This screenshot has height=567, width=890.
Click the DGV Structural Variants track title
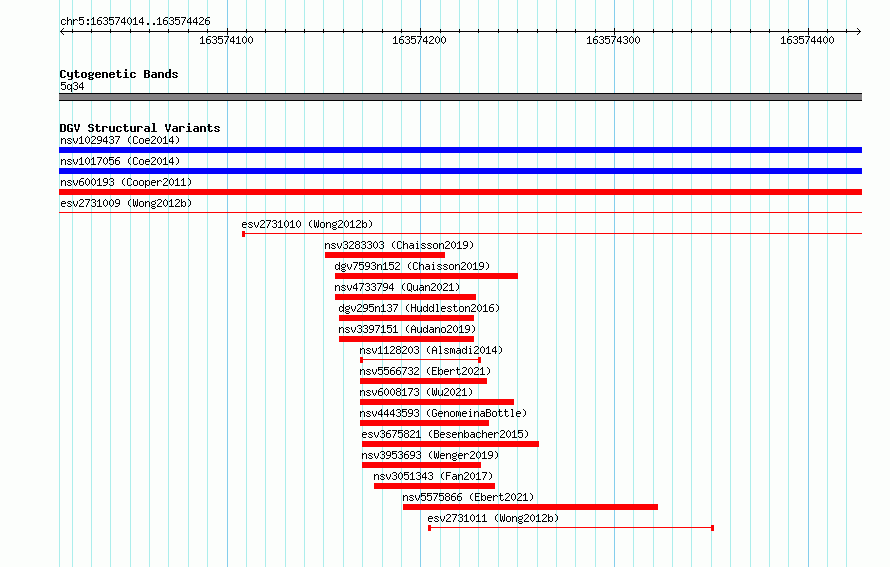coord(140,128)
